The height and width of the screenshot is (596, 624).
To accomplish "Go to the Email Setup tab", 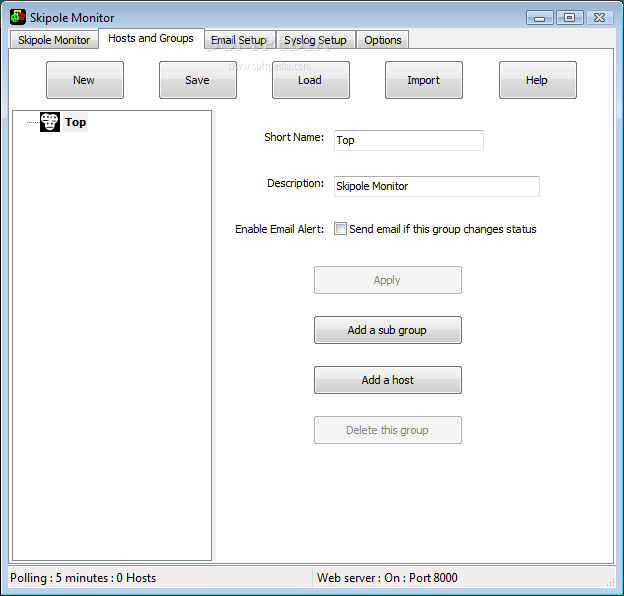I will [x=239, y=40].
